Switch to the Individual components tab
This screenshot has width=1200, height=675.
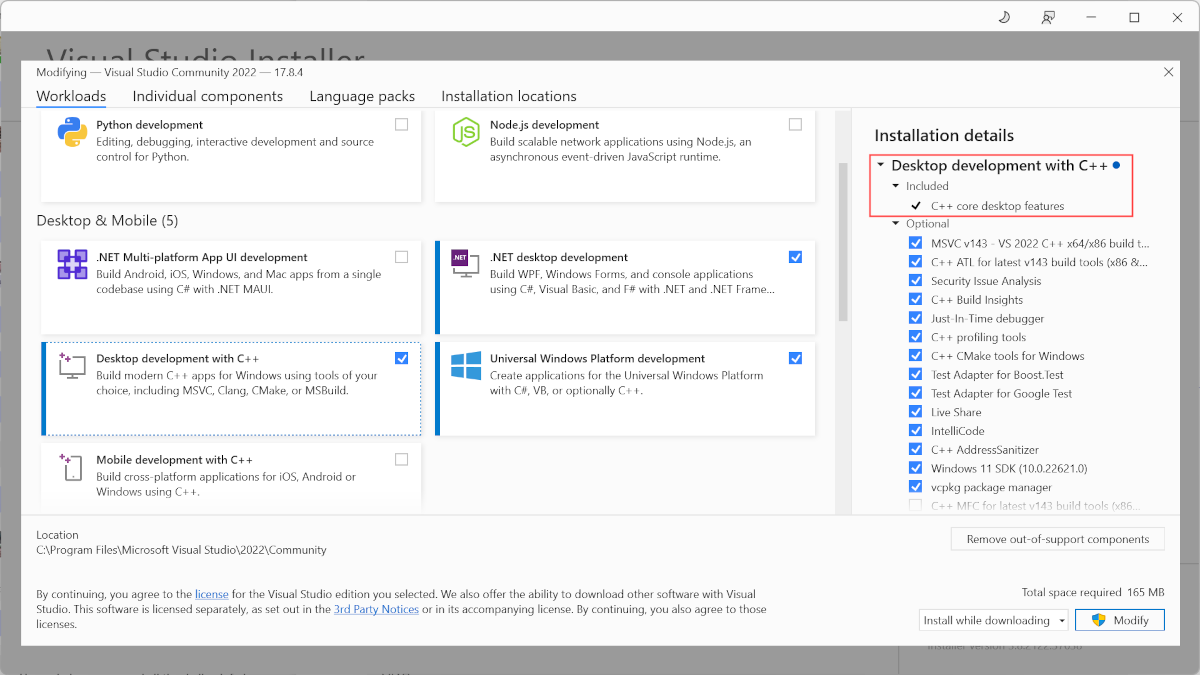click(x=207, y=96)
